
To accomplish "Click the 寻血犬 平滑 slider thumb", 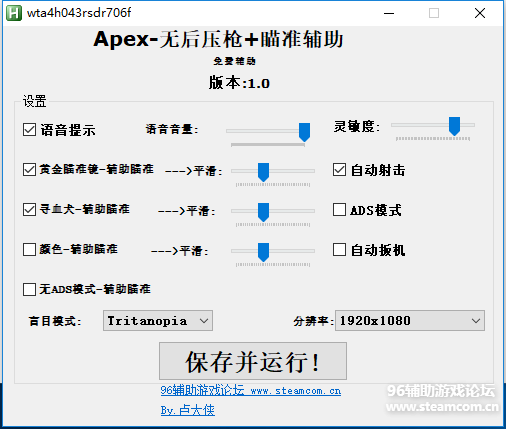I will click(263, 212).
